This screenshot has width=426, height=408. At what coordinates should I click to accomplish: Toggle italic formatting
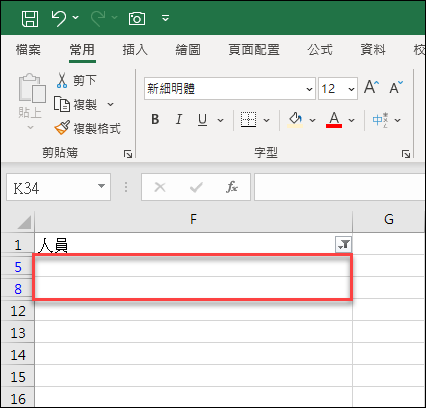click(x=179, y=119)
